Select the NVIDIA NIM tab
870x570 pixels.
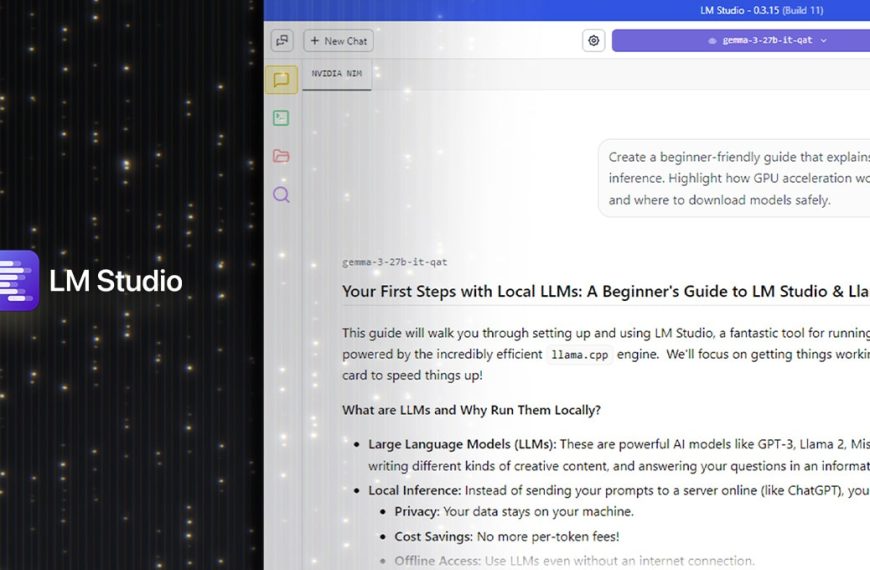pyautogui.click(x=336, y=74)
